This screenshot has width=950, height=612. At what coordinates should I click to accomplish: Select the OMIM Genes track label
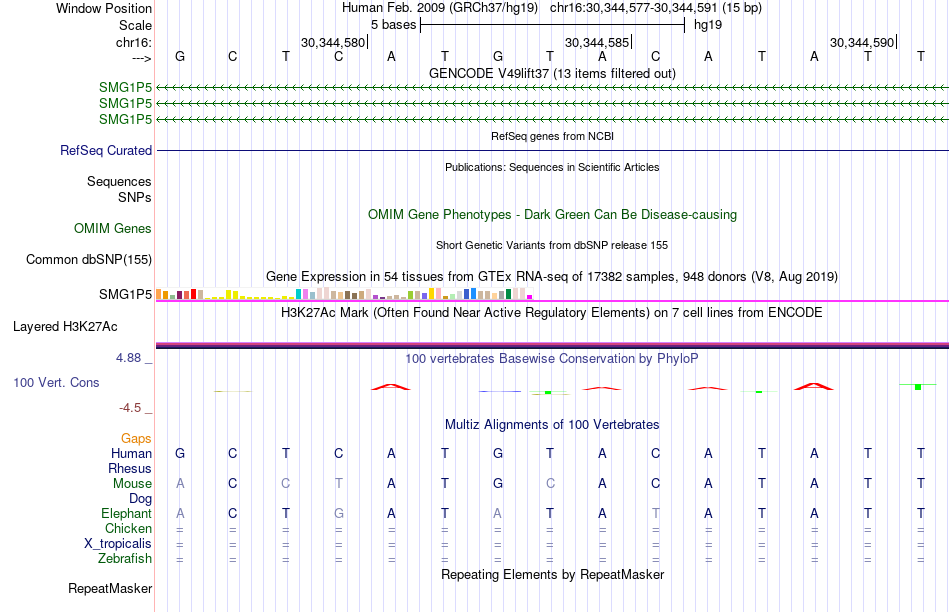tap(113, 228)
